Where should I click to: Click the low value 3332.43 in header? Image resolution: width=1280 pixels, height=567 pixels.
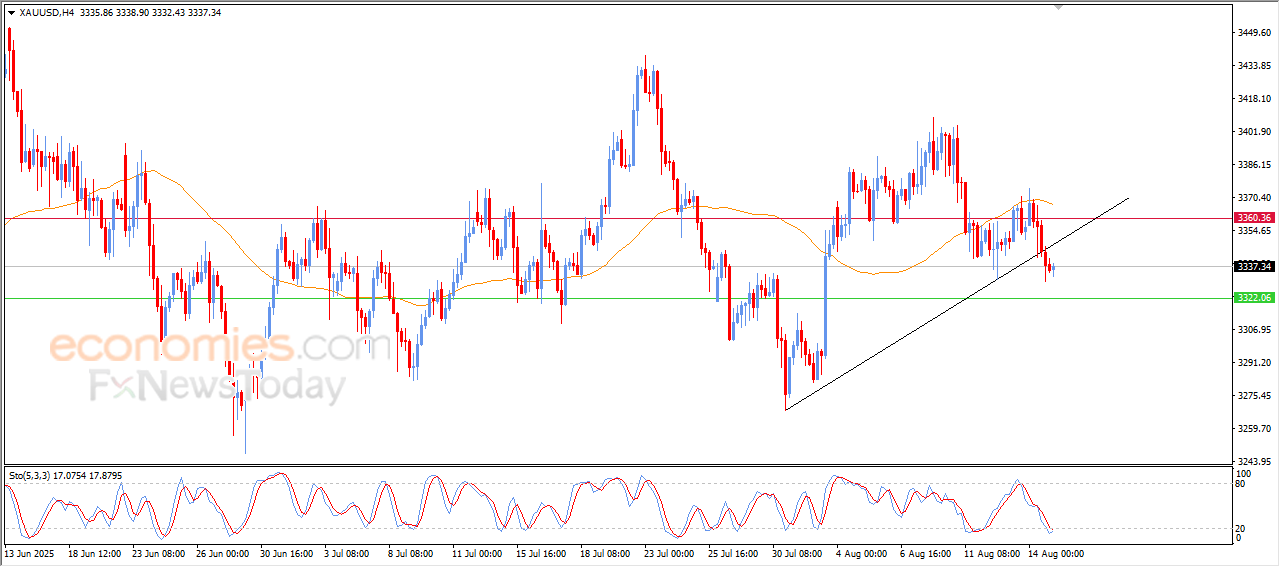tap(169, 13)
